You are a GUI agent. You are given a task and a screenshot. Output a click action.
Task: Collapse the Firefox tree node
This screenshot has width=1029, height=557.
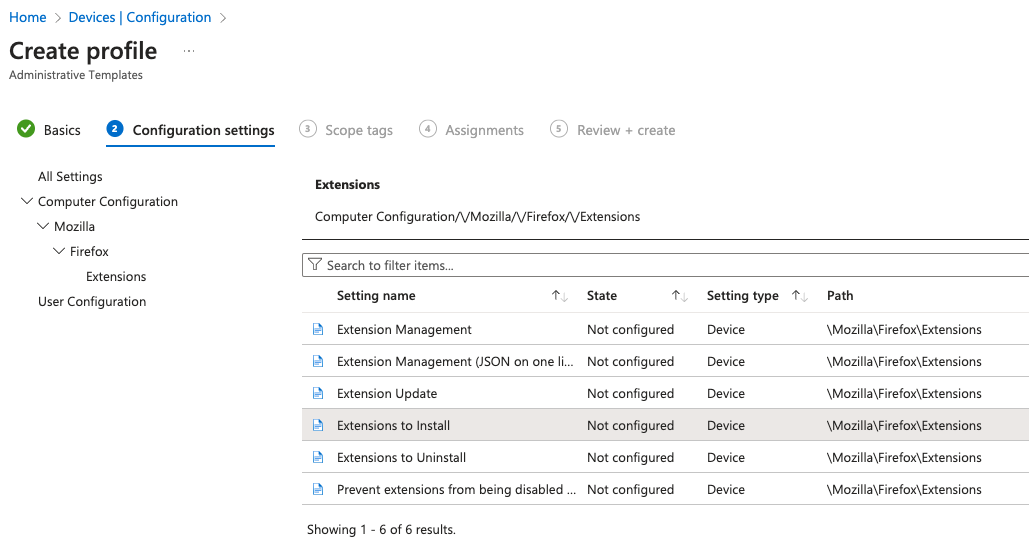(x=59, y=251)
